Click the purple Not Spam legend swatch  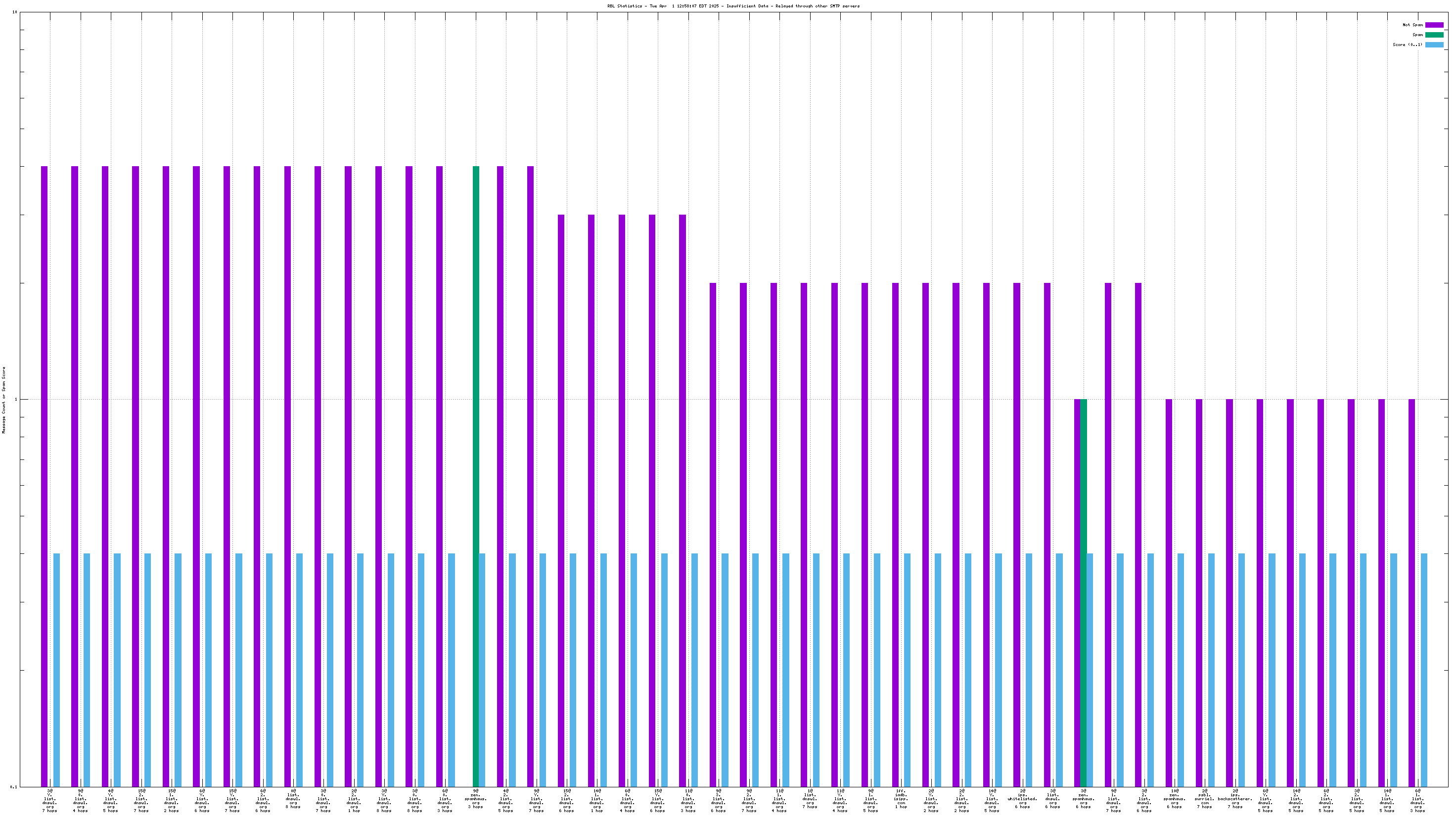1434,25
